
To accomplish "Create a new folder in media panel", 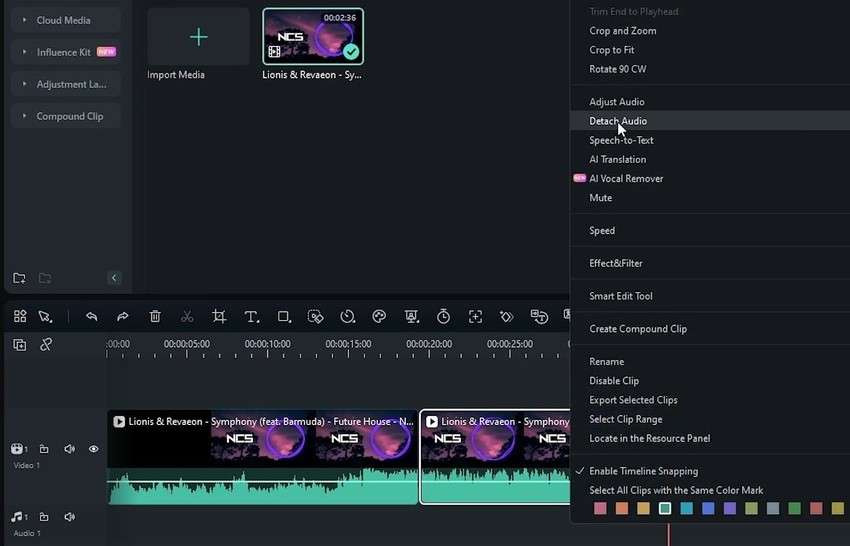I will (19, 278).
